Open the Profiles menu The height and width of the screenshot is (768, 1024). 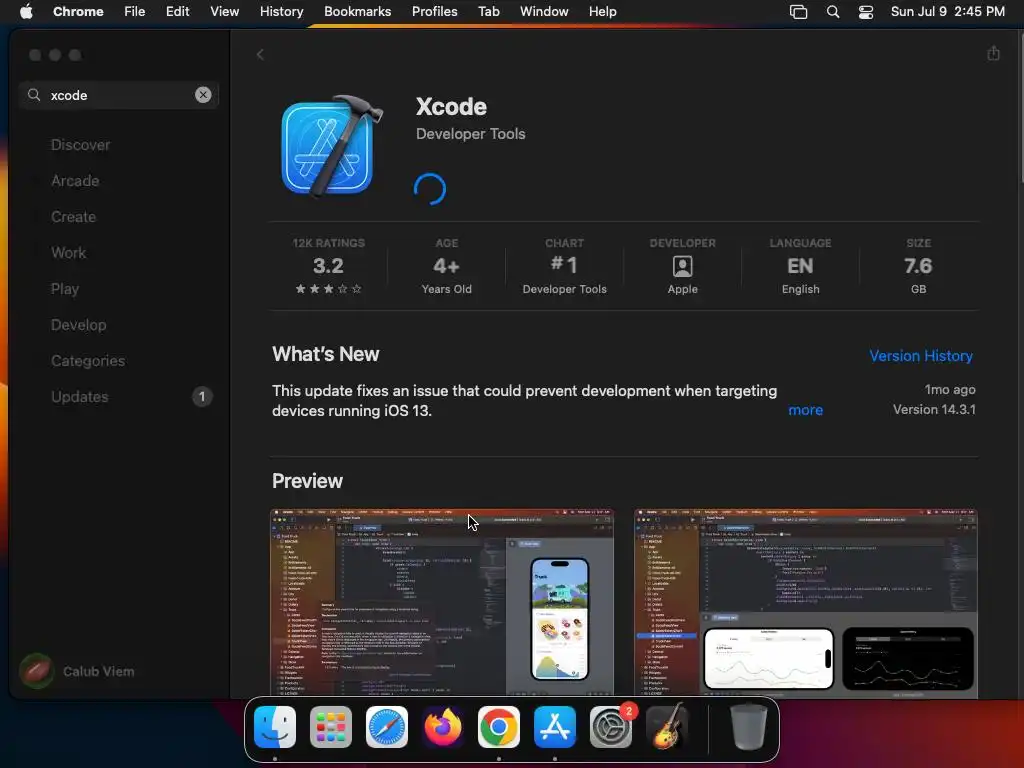pyautogui.click(x=434, y=11)
